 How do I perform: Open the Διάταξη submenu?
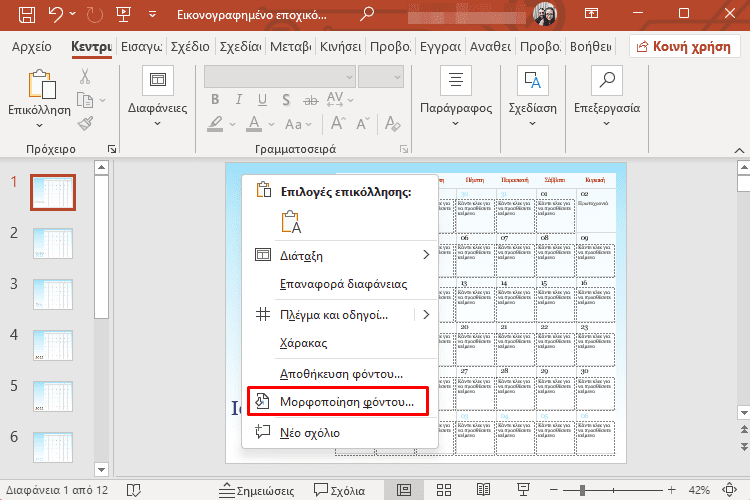tap(340, 256)
